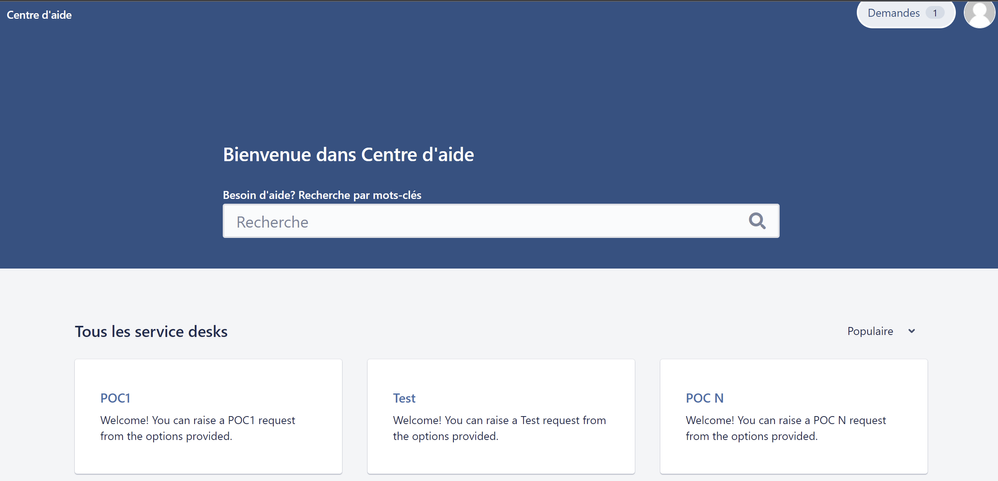This screenshot has width=998, height=481.
Task: Select the POC1 card description text
Action: coord(197,428)
